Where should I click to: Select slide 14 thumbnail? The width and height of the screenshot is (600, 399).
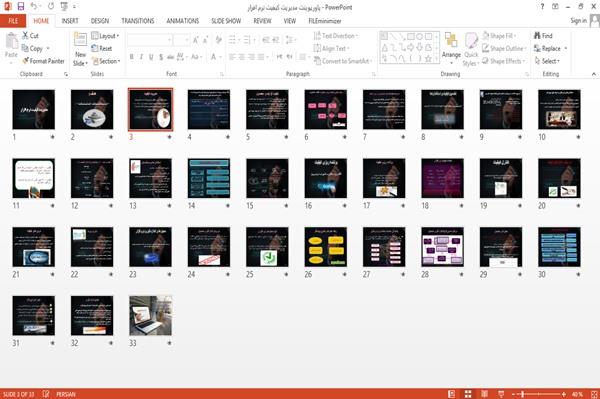(x=209, y=178)
